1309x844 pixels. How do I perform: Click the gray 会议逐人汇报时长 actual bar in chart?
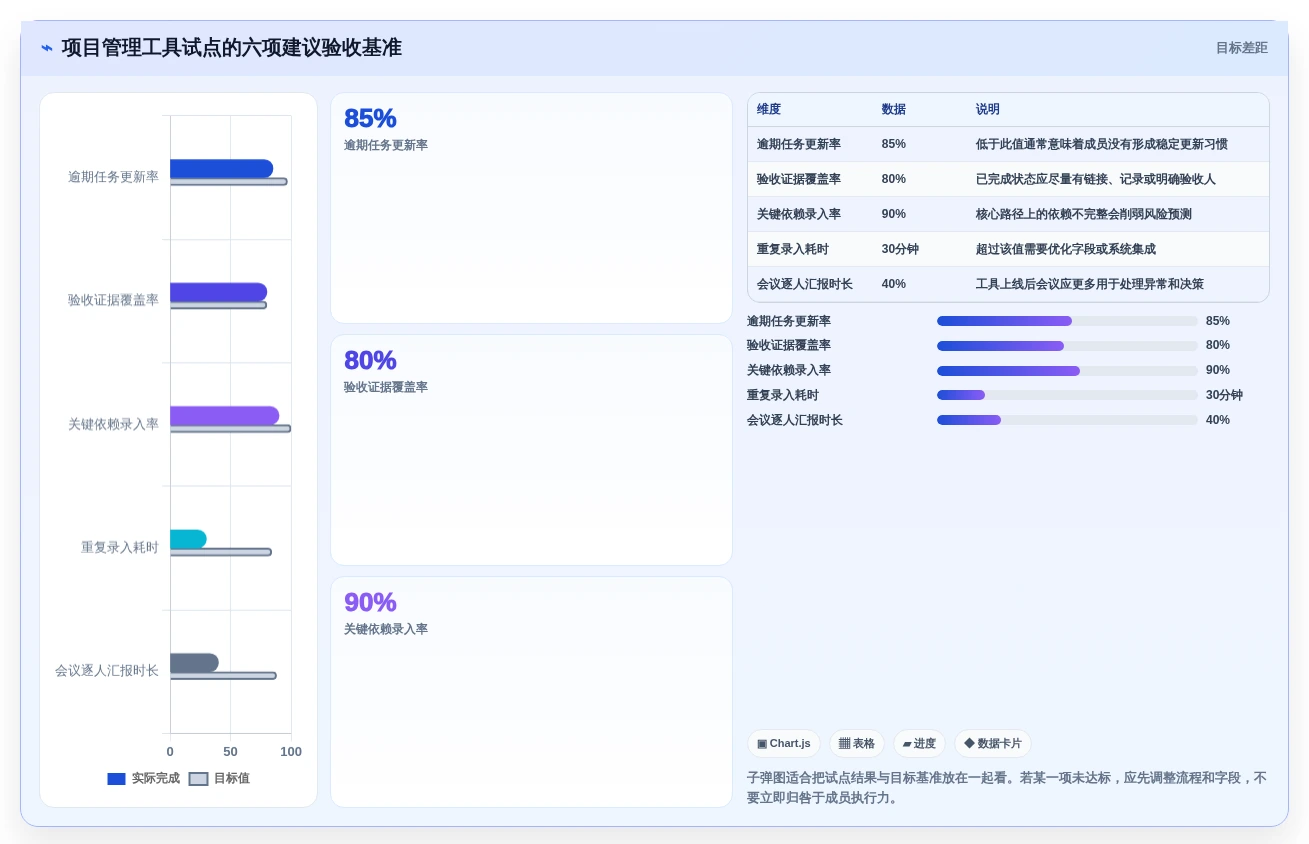(194, 662)
